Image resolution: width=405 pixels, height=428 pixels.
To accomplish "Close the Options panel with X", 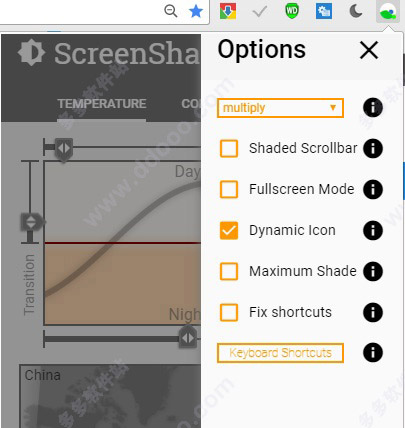I will click(x=369, y=50).
